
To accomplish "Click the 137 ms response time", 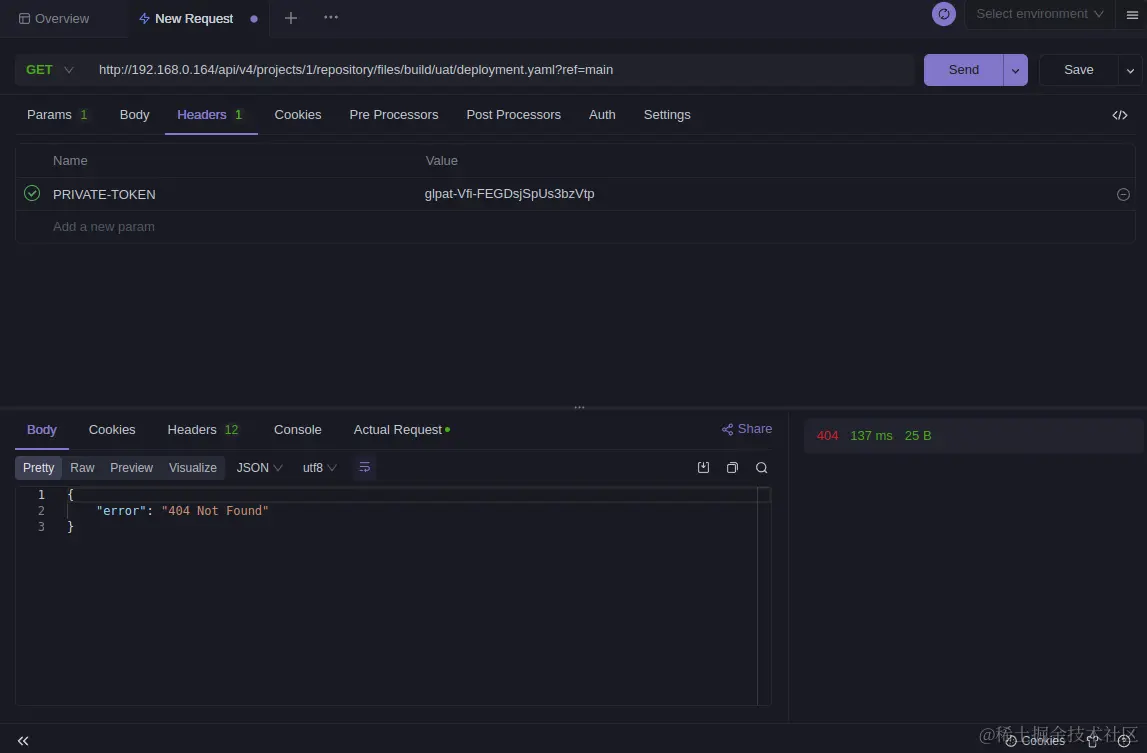I will (x=871, y=435).
